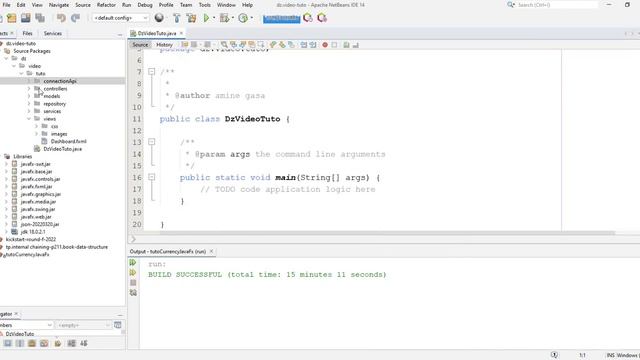Expand the repository package node
This screenshot has height=360, width=640.
coord(29,104)
